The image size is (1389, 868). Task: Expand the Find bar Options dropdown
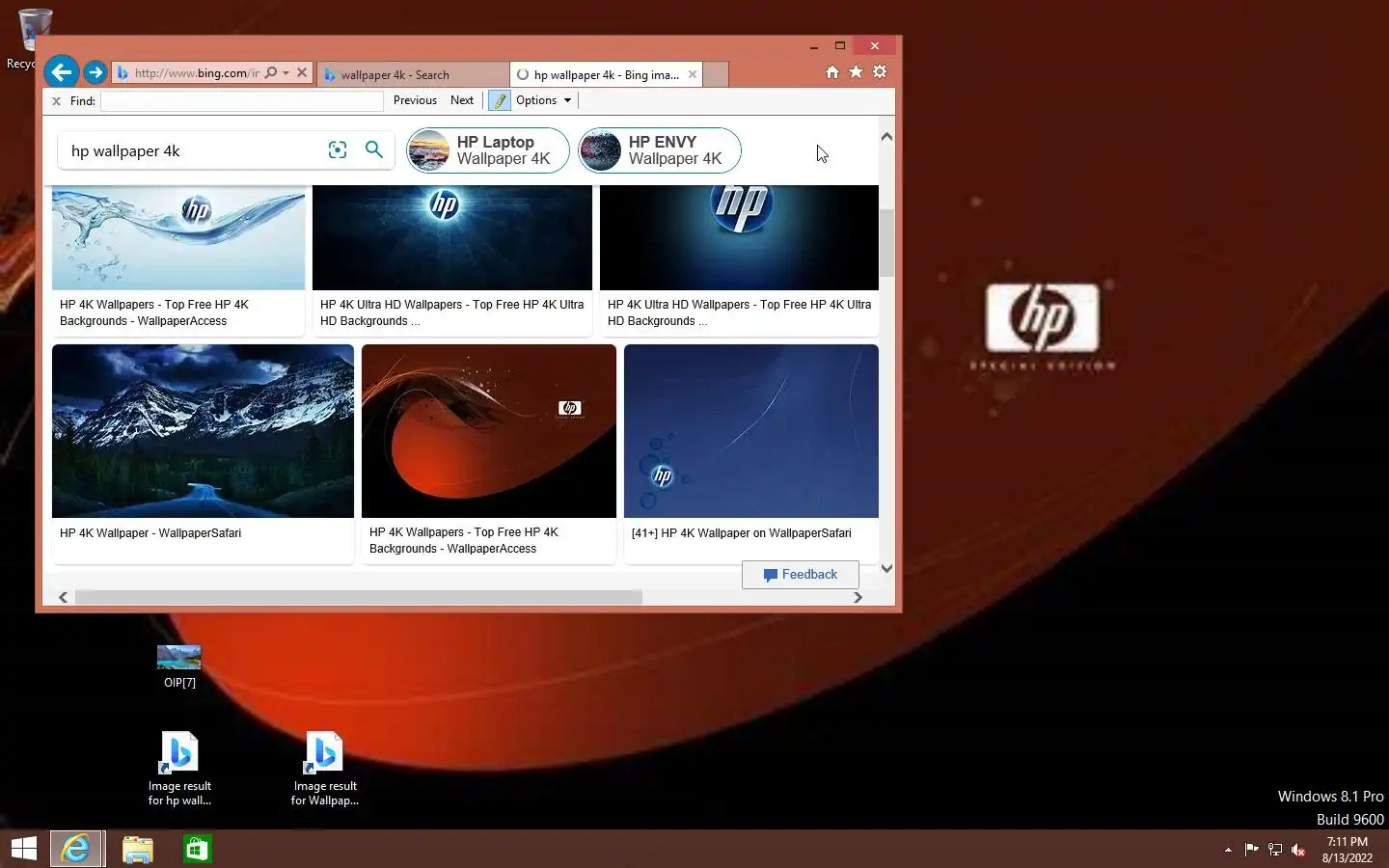point(543,100)
